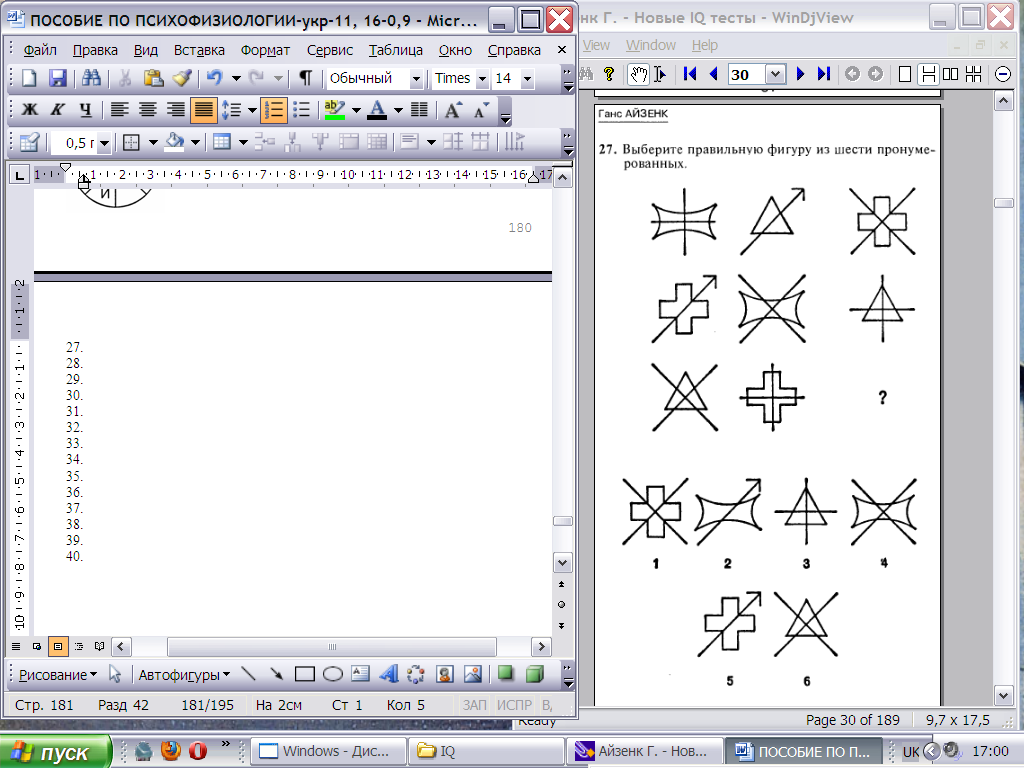Image resolution: width=1024 pixels, height=768 pixels.
Task: Click the Insert Table icon
Action: click(x=222, y=142)
